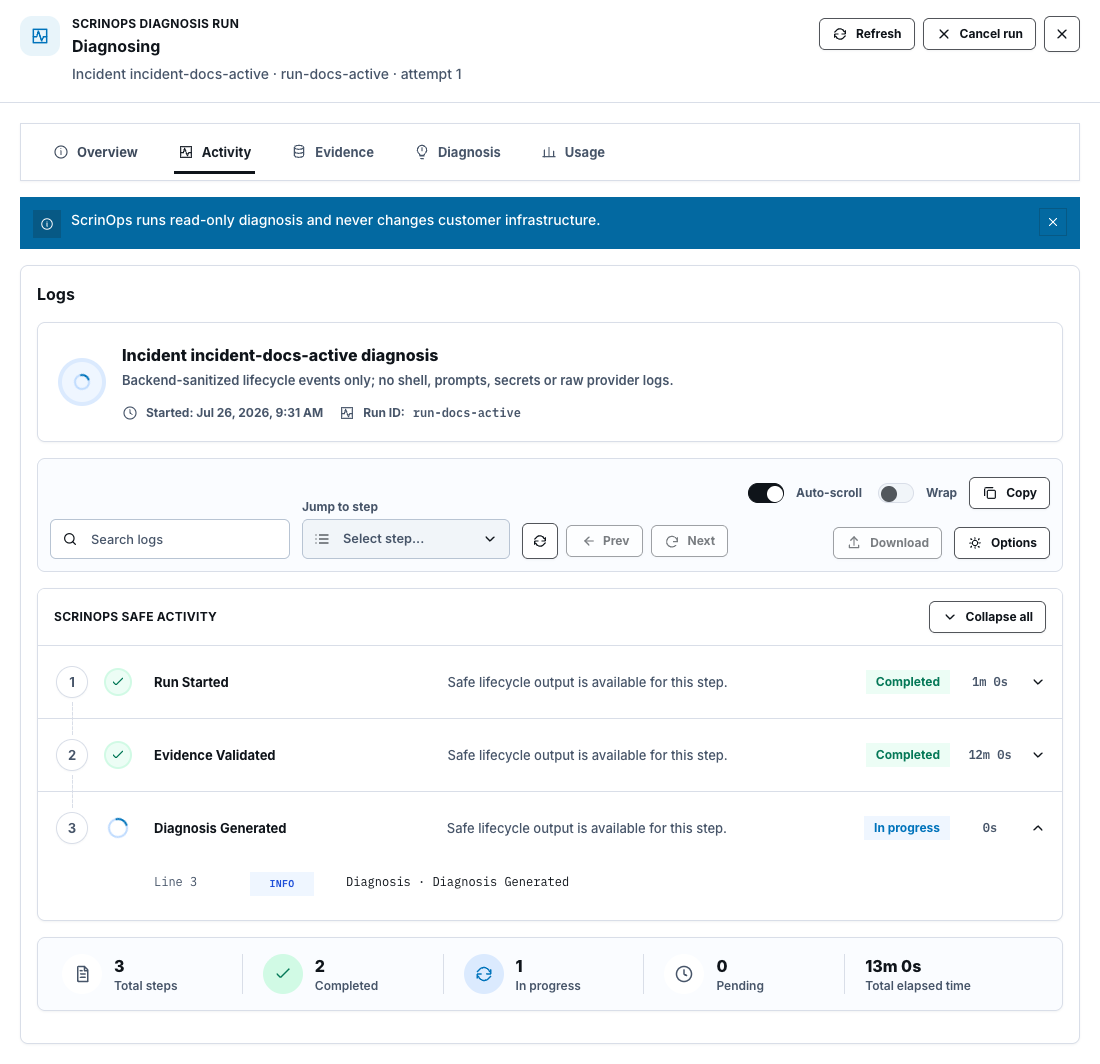Click the Completed badge on Evidence Validated
Screen dimensions: 1100x1064
point(907,755)
